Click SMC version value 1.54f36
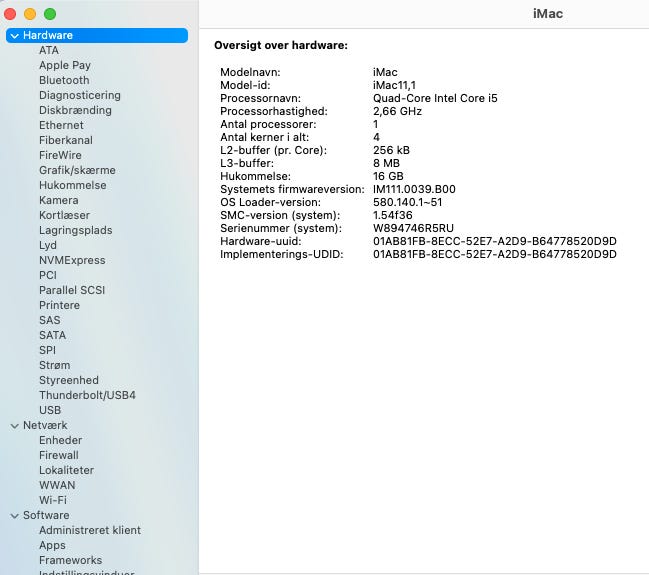Viewport: 649px width, 575px height. click(x=392, y=216)
